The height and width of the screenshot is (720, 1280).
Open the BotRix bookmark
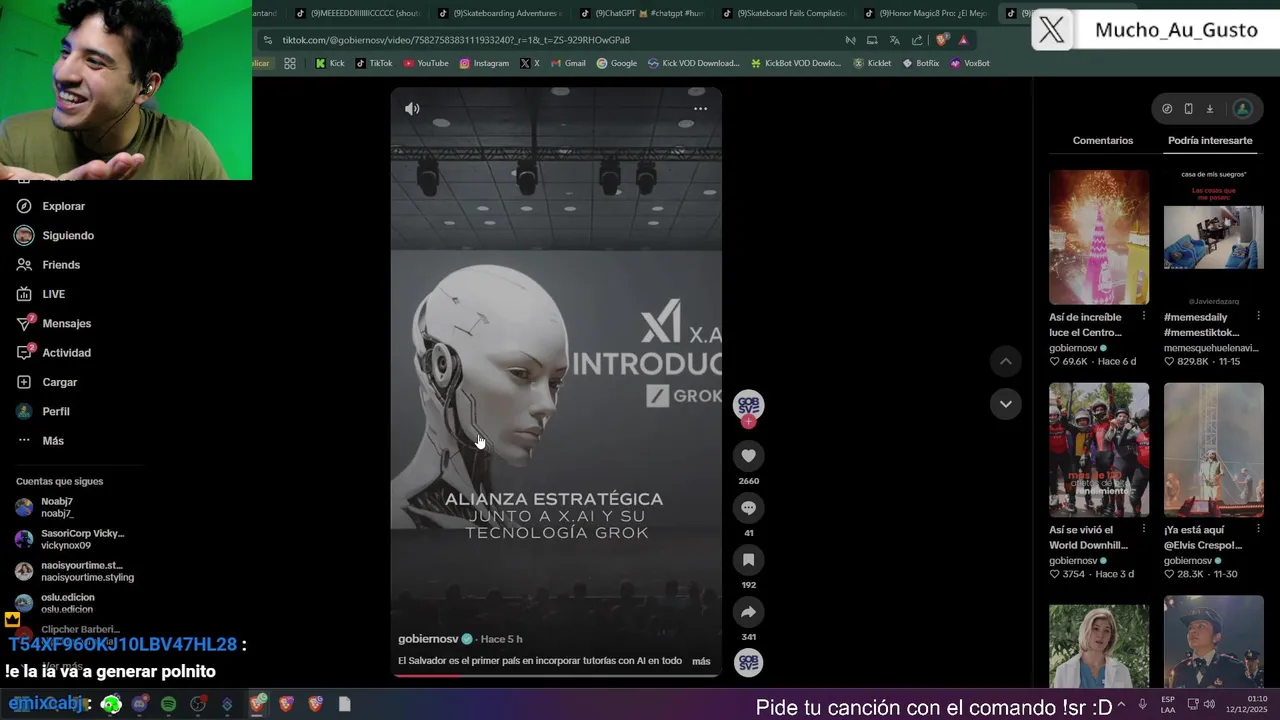click(921, 63)
